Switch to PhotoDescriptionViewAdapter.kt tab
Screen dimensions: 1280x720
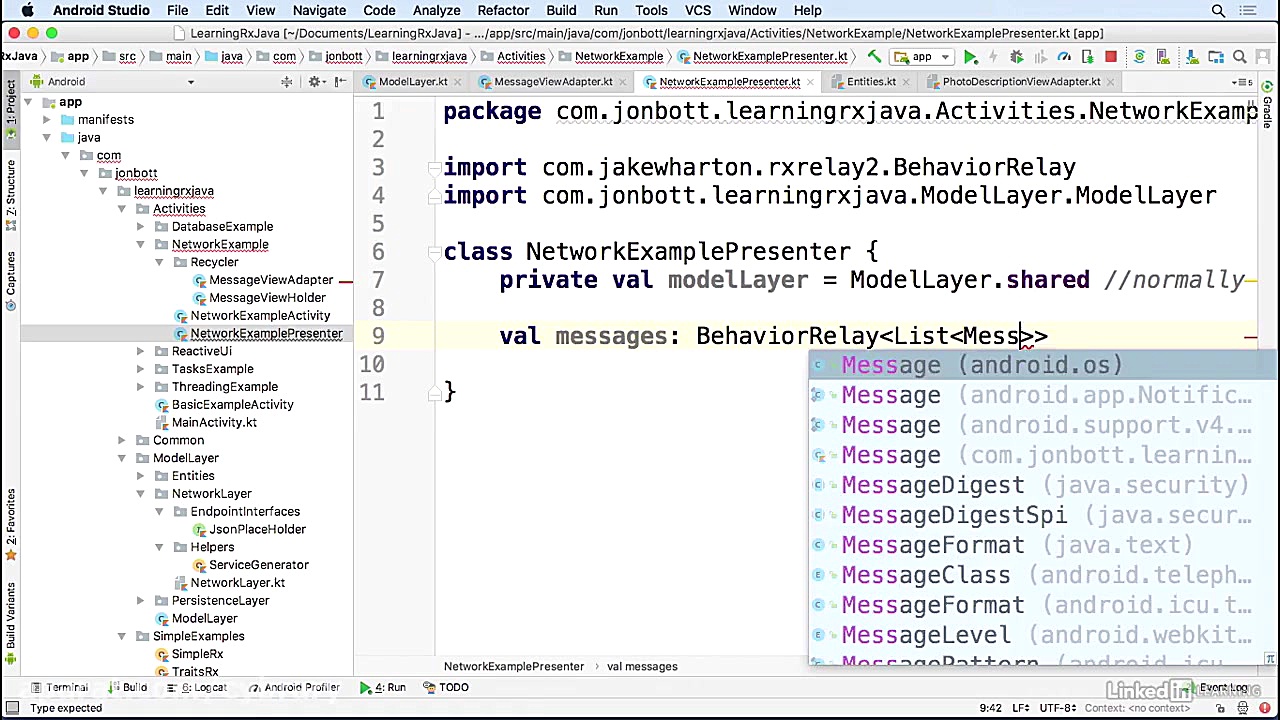[x=1020, y=82]
